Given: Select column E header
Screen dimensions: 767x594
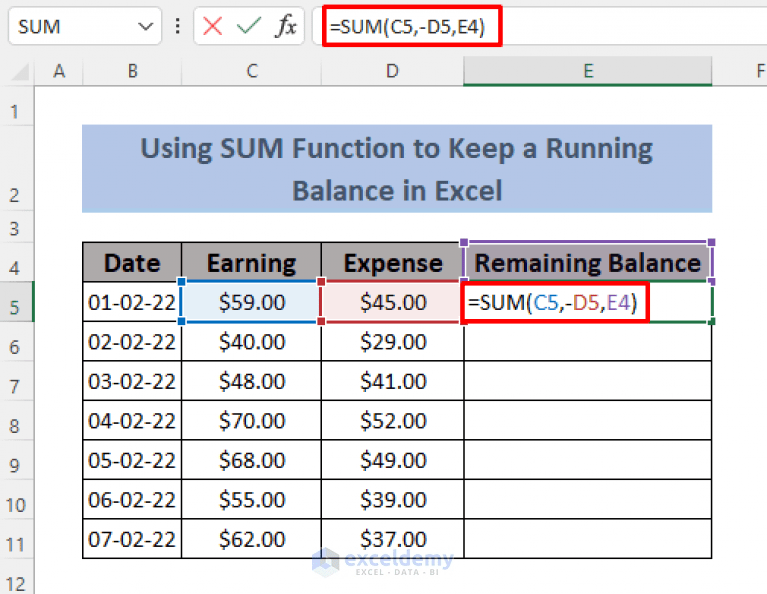Looking at the screenshot, I should 588,71.
